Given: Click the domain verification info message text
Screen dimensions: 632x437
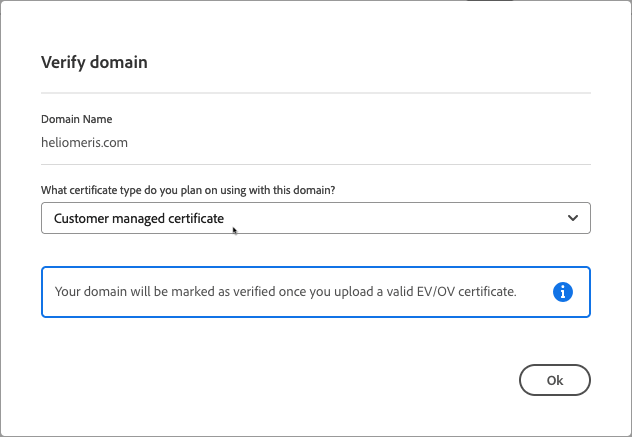Looking at the screenshot, I should tap(285, 292).
